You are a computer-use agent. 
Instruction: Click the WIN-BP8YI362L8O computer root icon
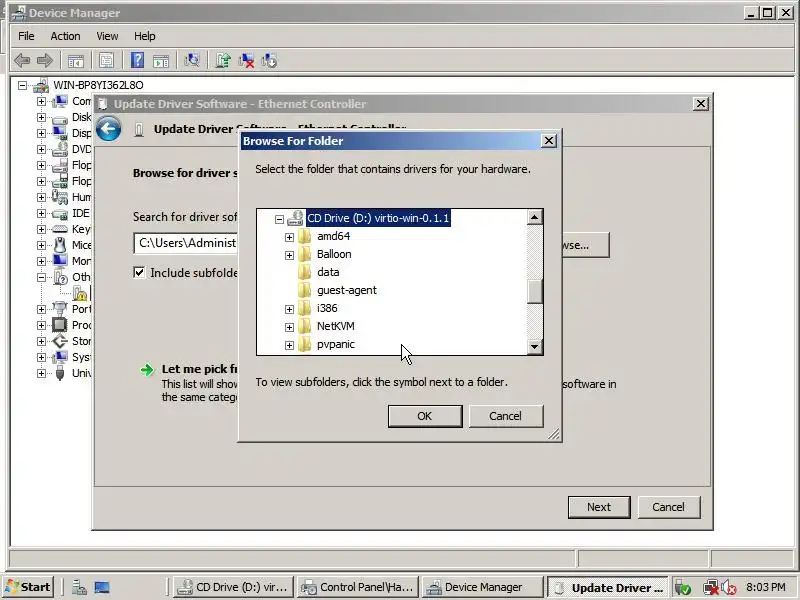coord(41,85)
